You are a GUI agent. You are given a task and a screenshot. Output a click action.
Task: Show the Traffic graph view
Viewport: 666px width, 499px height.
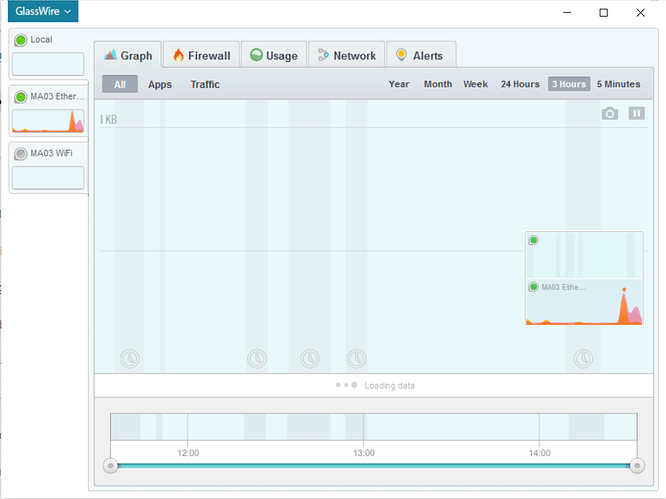tap(205, 85)
